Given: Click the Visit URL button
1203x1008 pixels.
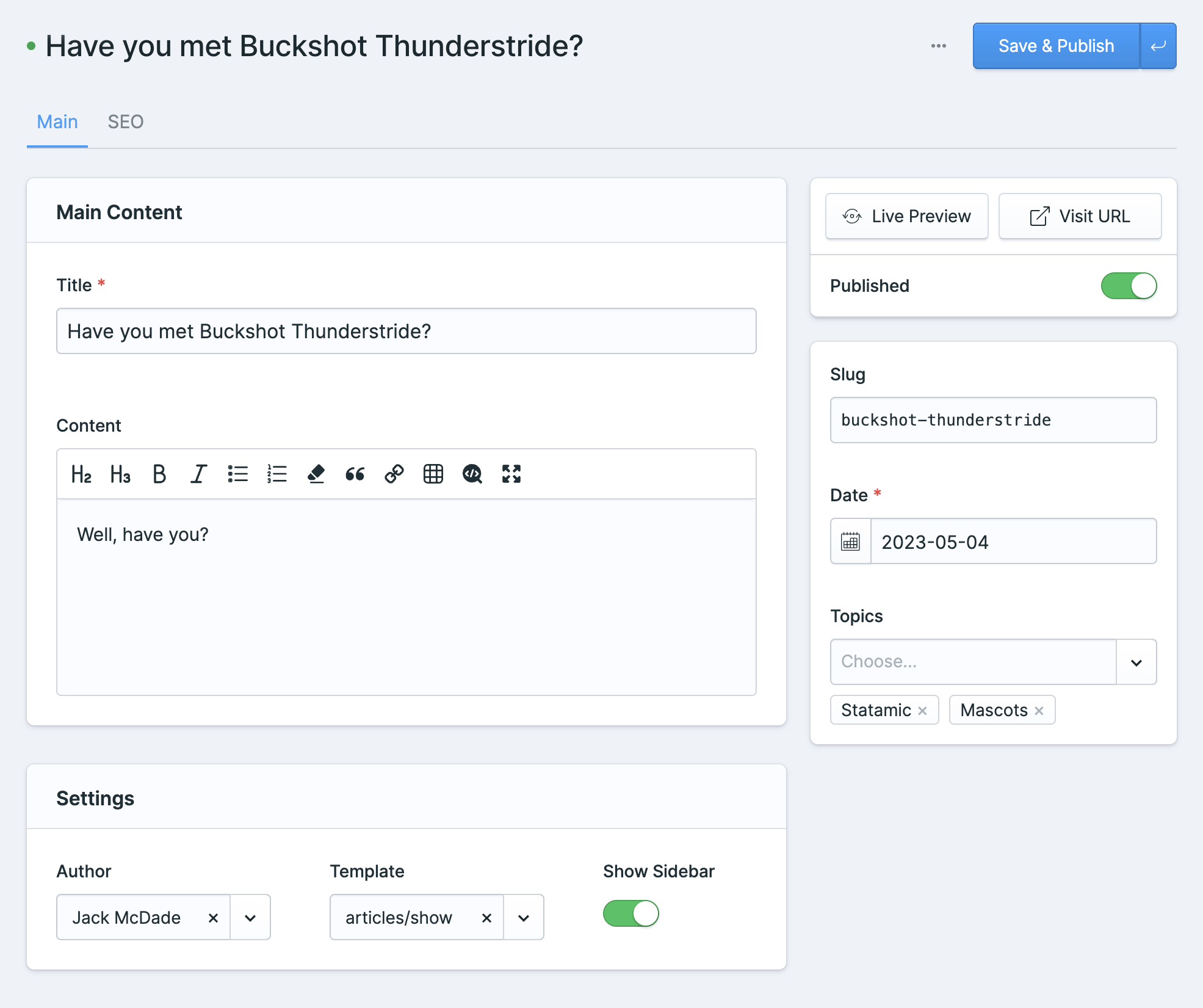Looking at the screenshot, I should click(1080, 216).
